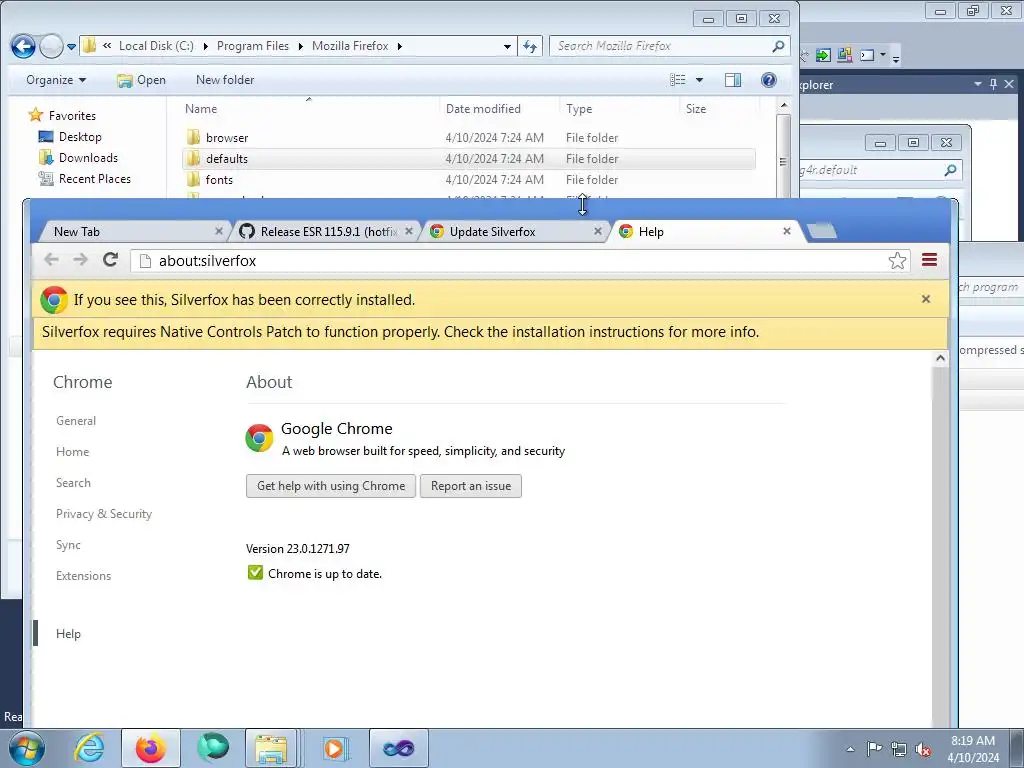The height and width of the screenshot is (768, 1024).
Task: Select Recent Places under Favorites
Action: click(x=84, y=178)
